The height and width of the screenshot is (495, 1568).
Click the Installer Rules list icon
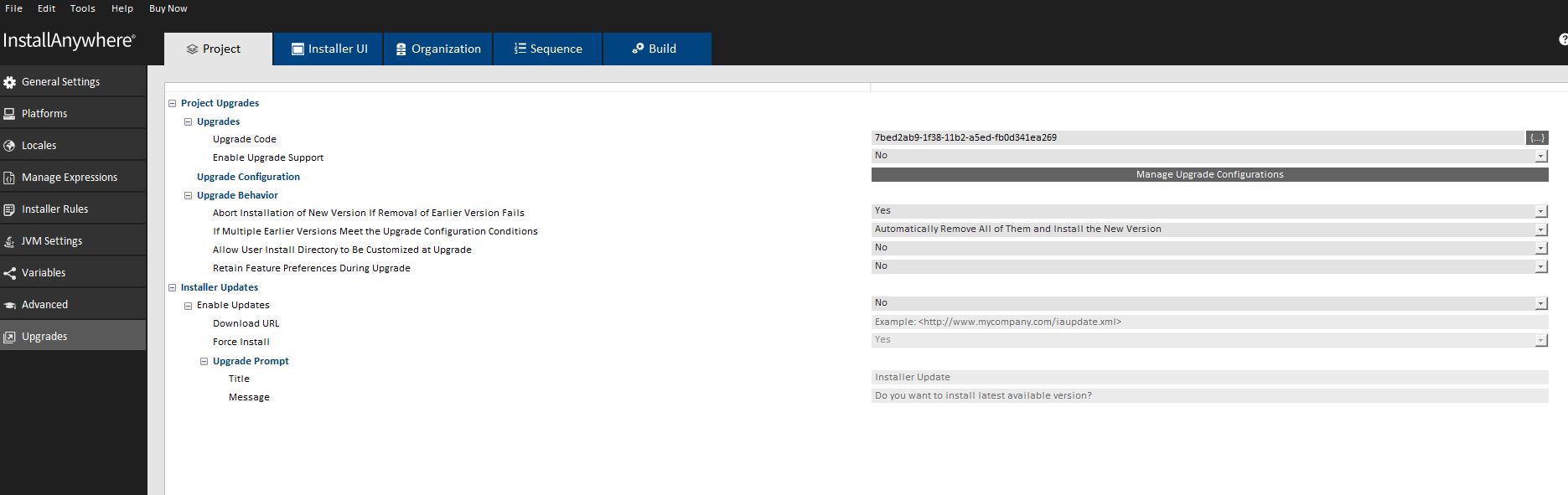[x=10, y=209]
